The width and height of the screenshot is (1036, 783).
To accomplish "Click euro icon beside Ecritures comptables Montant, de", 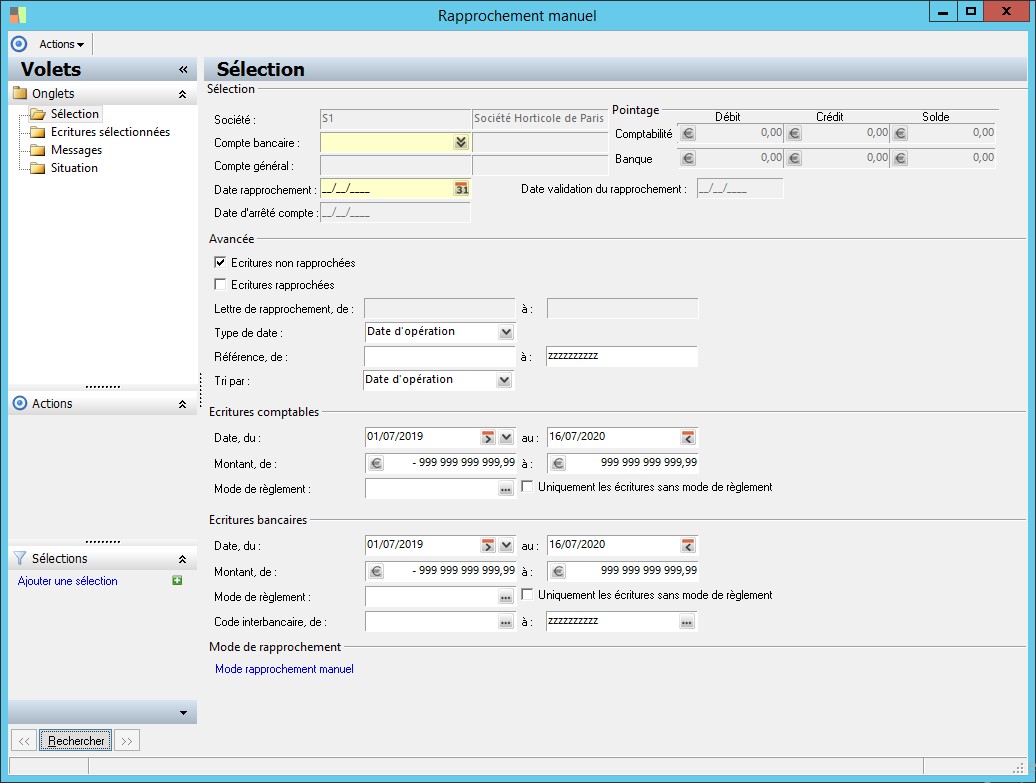I will 376,463.
